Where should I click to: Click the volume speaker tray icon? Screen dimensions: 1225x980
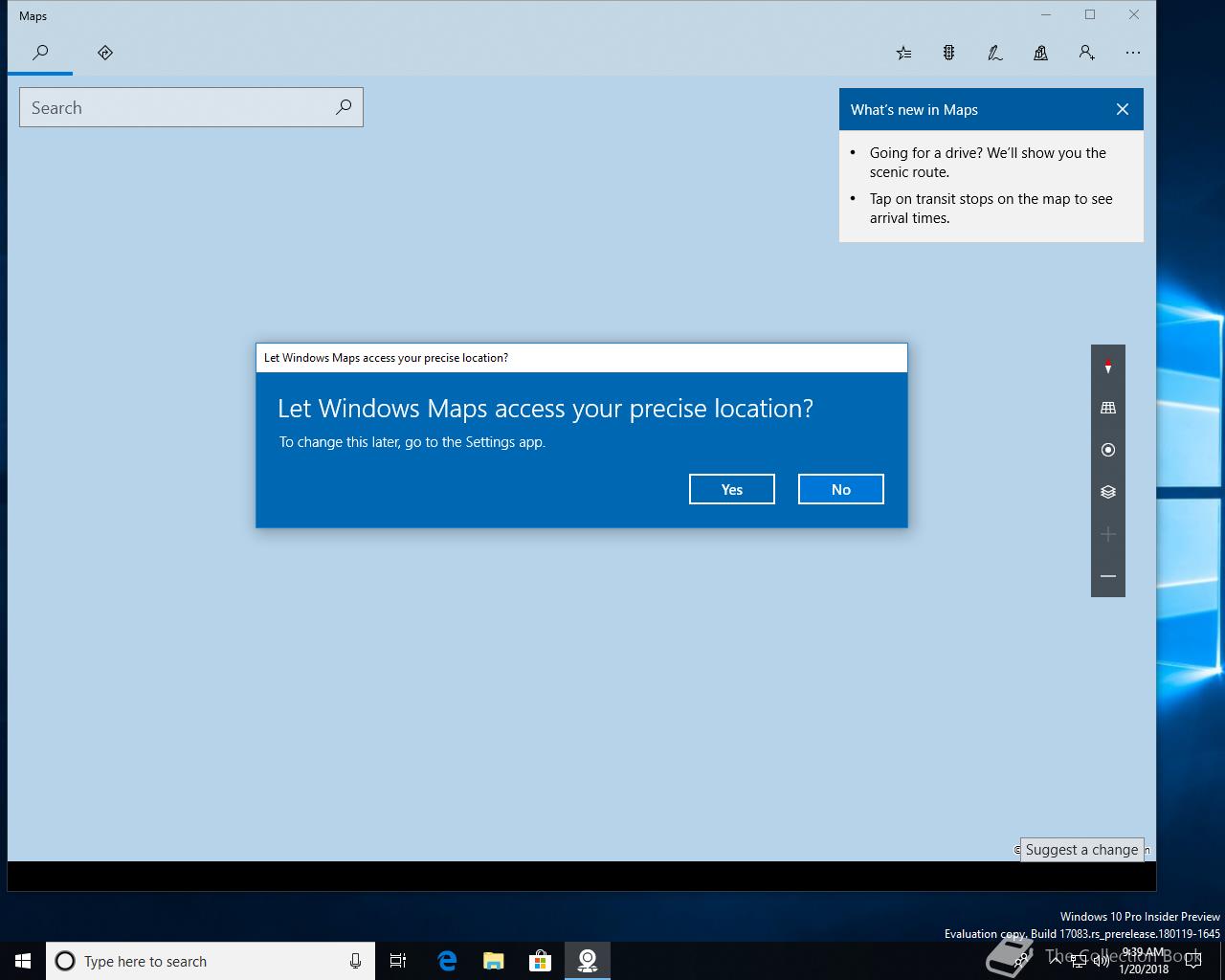coord(1102,962)
